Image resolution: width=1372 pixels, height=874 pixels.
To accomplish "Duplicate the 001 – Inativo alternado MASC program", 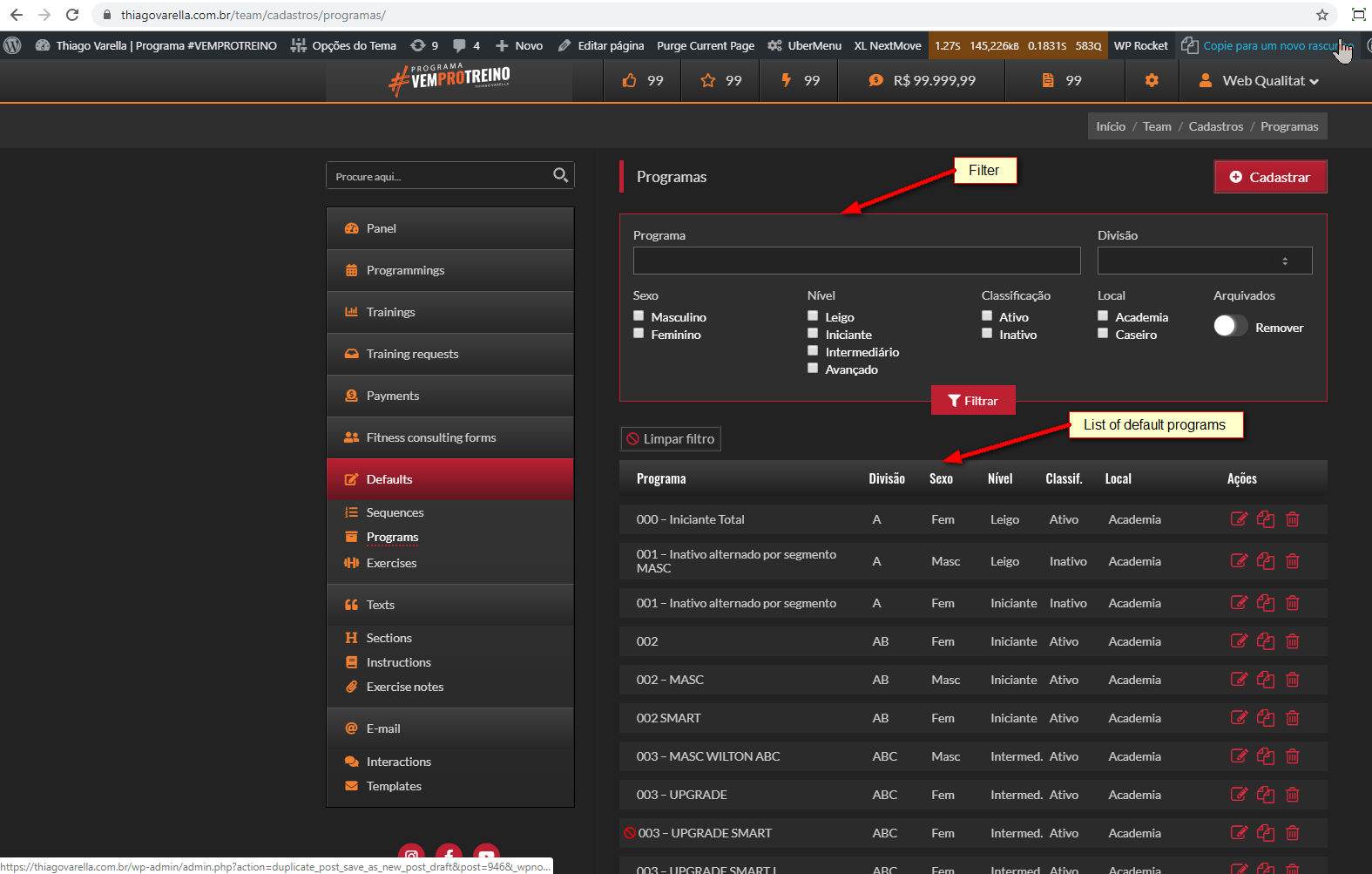I will [1266, 561].
